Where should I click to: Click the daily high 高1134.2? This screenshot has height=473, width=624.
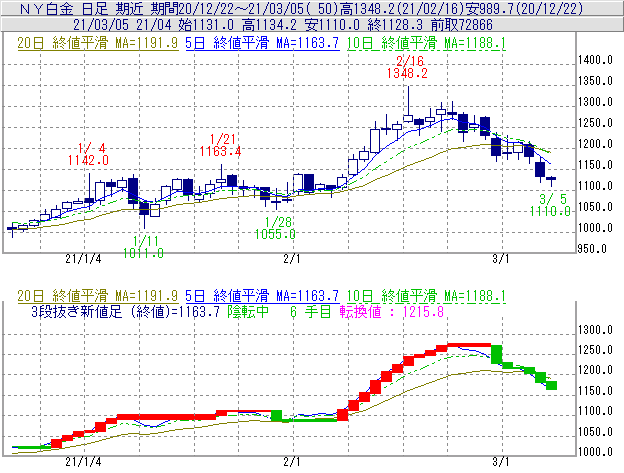click(x=269, y=25)
